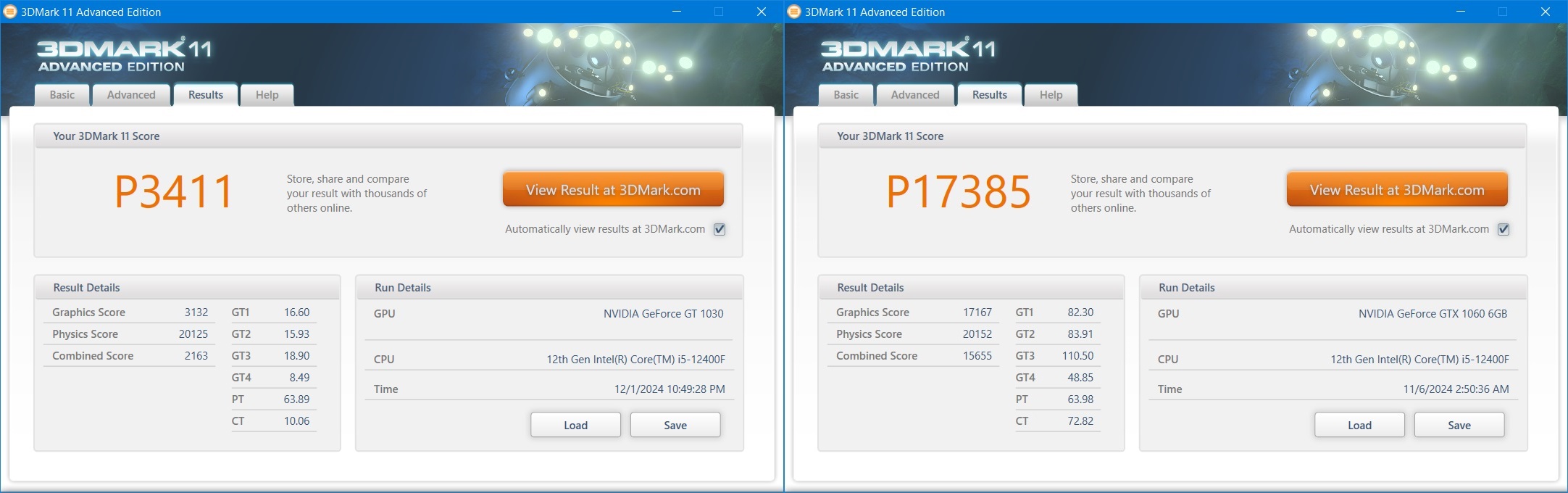Minimize the left 3DMark 11 window
1568x493 pixels.
[x=677, y=12]
